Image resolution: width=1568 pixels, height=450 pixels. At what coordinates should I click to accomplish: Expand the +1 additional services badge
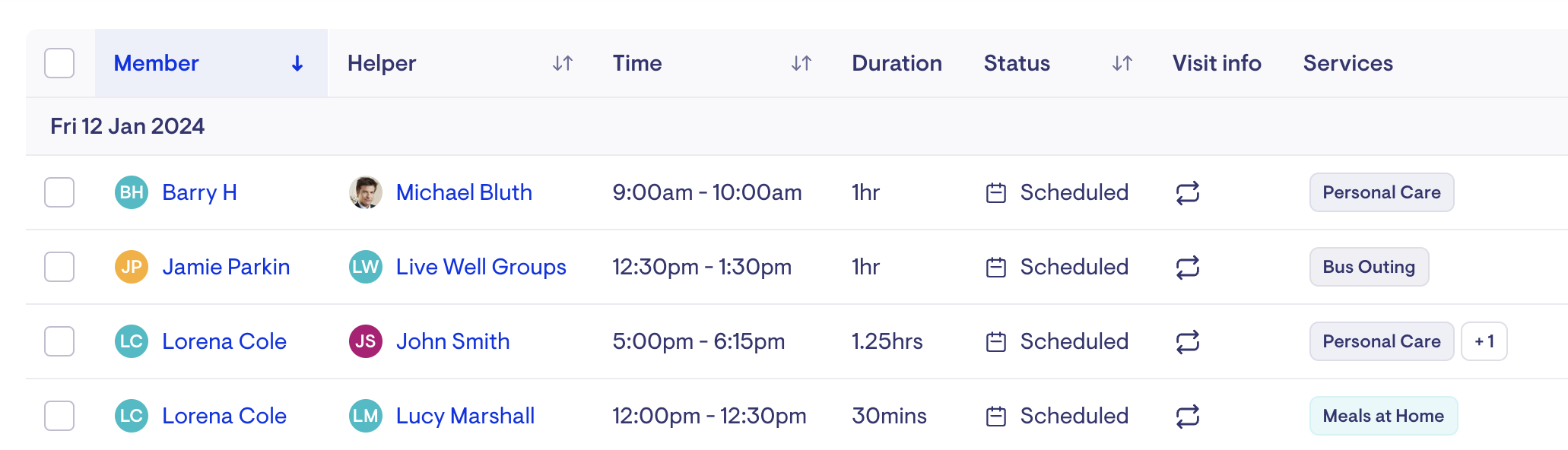[1484, 341]
